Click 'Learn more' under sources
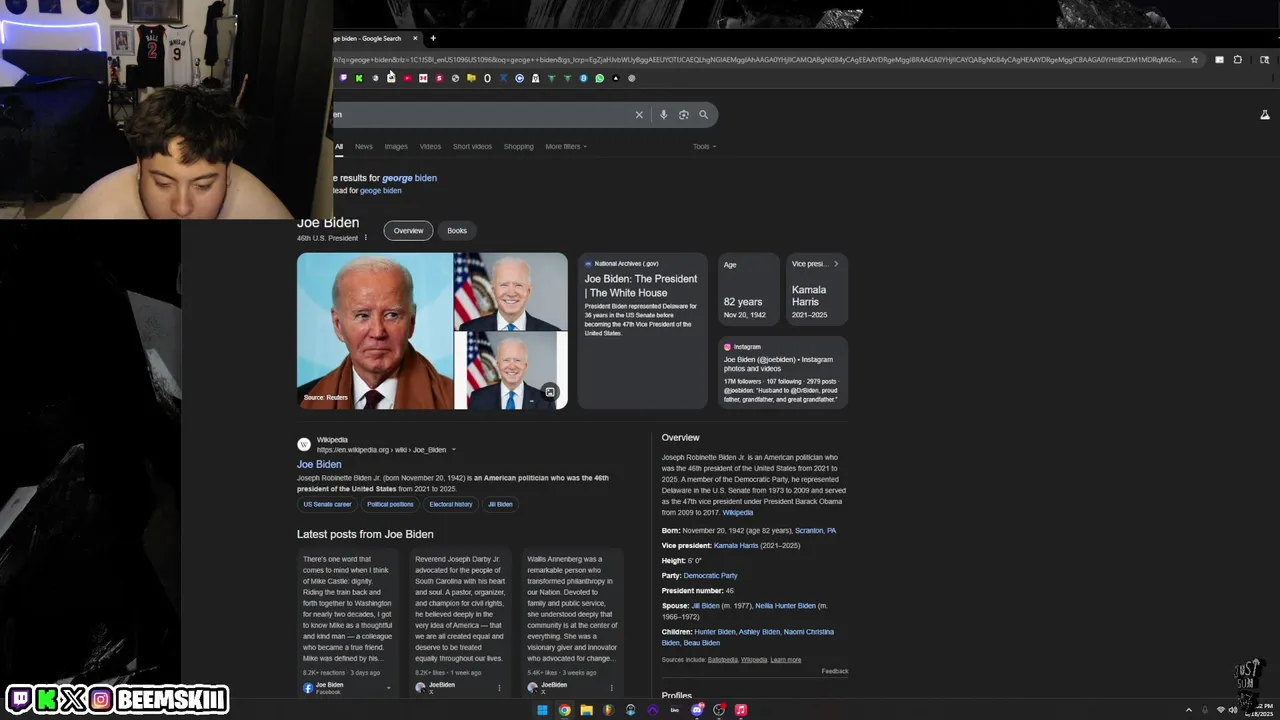This screenshot has width=1280, height=720. pyautogui.click(x=785, y=660)
